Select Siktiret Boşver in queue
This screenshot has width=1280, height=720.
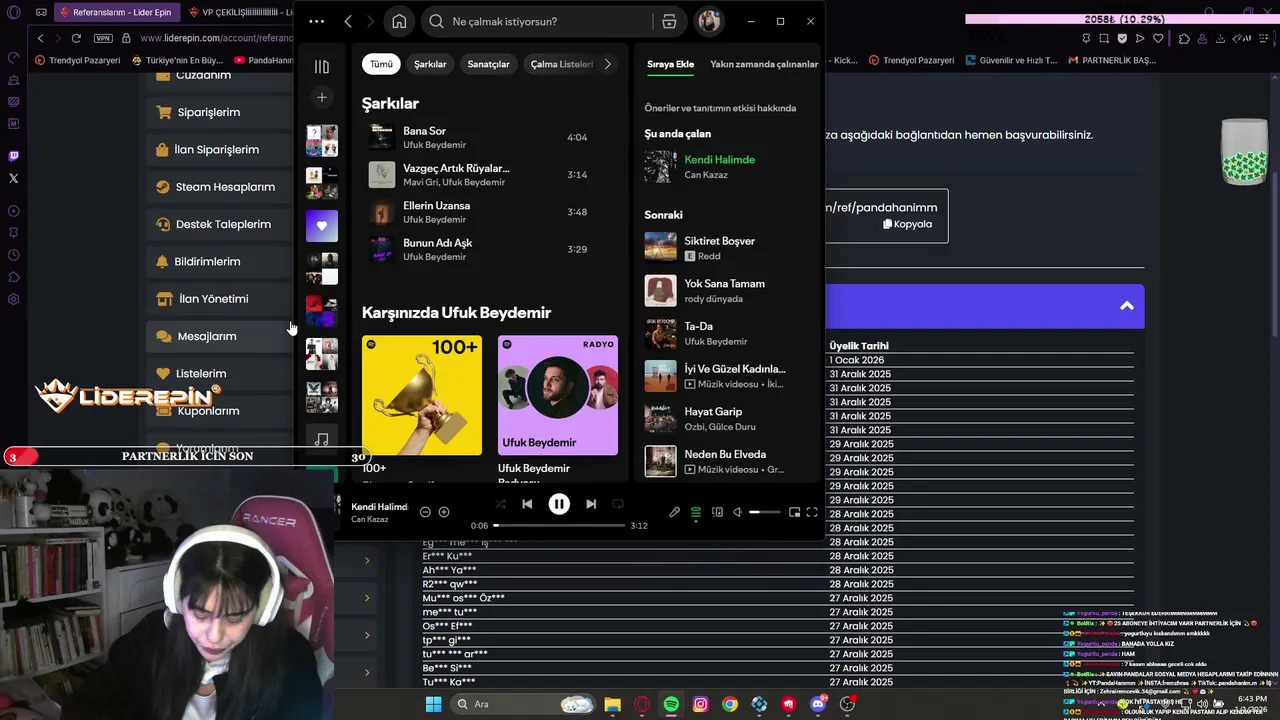click(x=728, y=248)
